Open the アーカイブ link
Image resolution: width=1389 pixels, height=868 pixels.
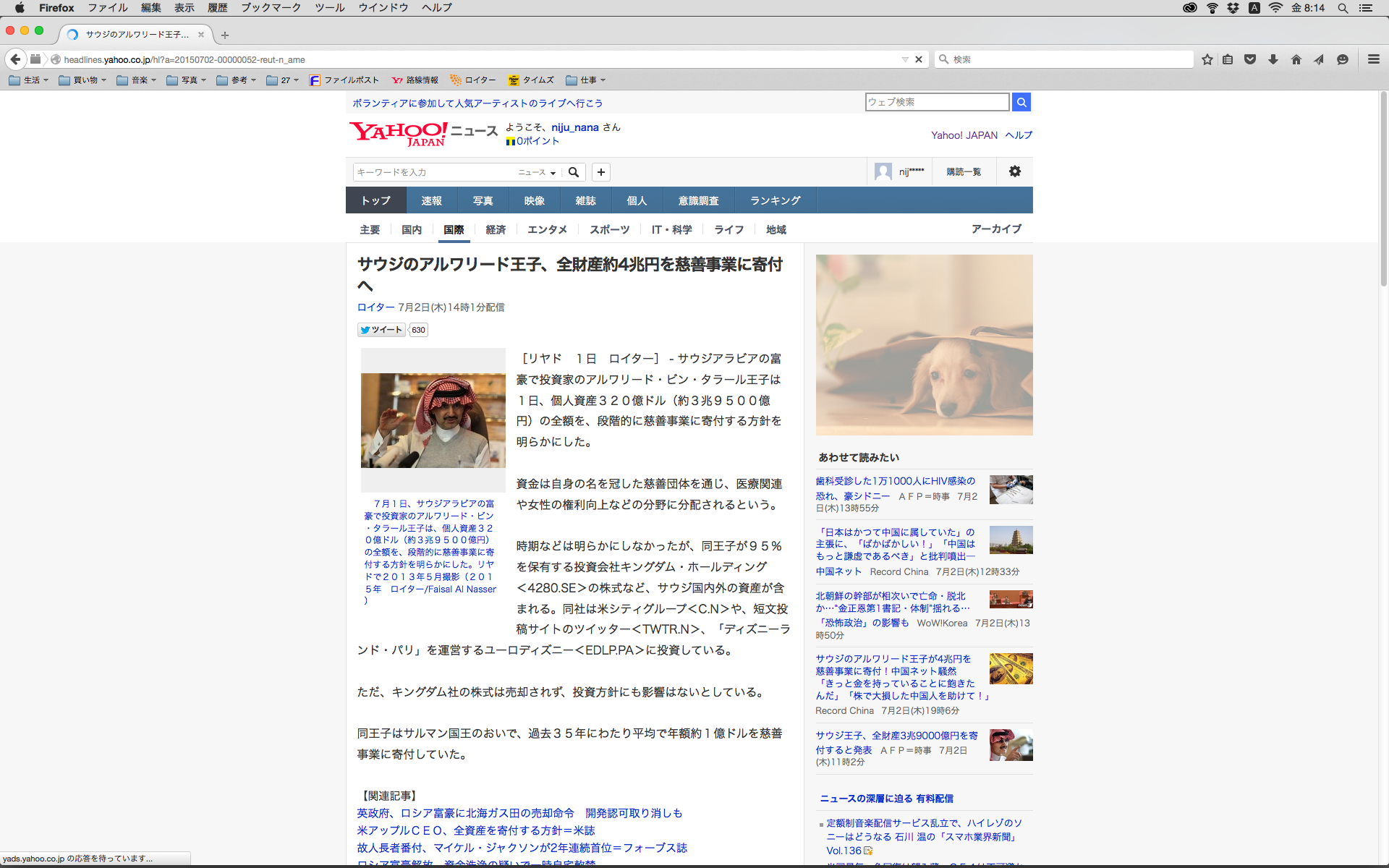click(x=995, y=229)
